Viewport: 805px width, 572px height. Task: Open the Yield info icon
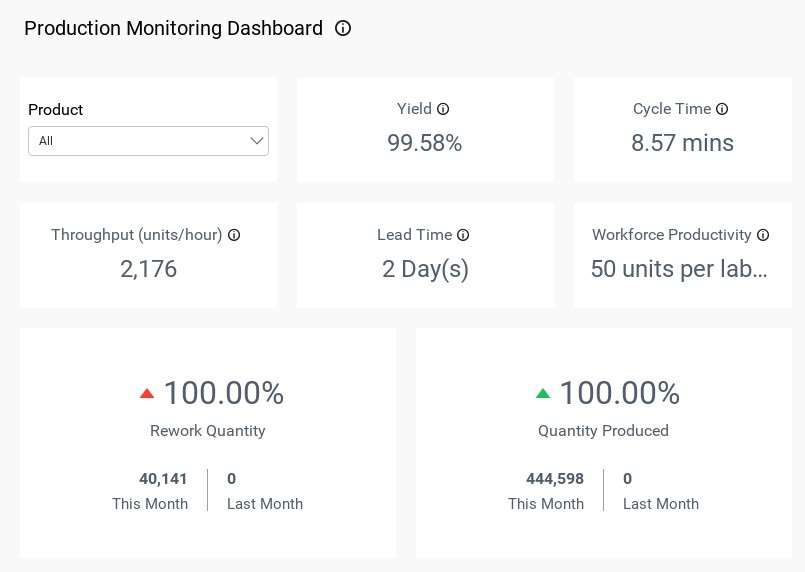pyautogui.click(x=443, y=109)
